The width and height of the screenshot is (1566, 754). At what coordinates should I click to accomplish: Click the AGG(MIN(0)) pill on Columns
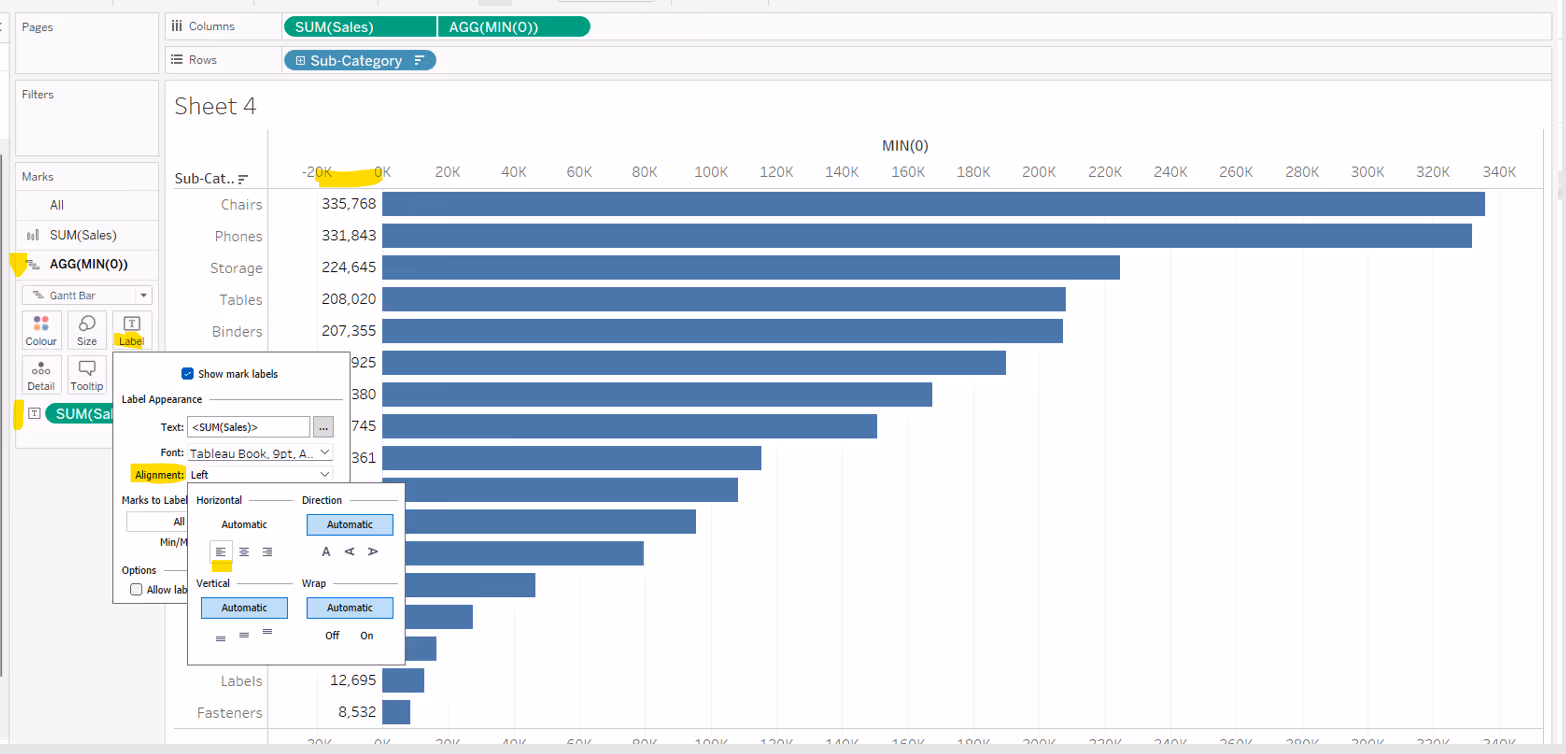tap(514, 27)
